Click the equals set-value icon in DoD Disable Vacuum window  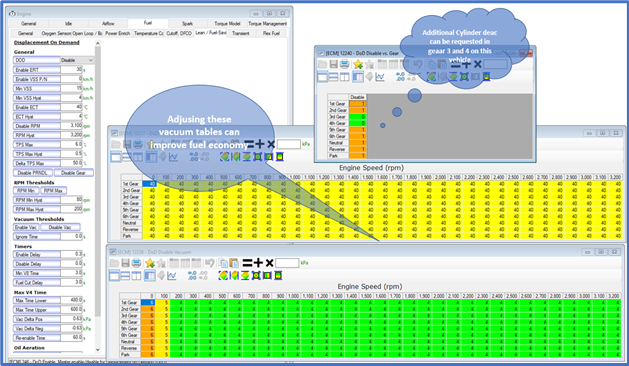(x=248, y=263)
